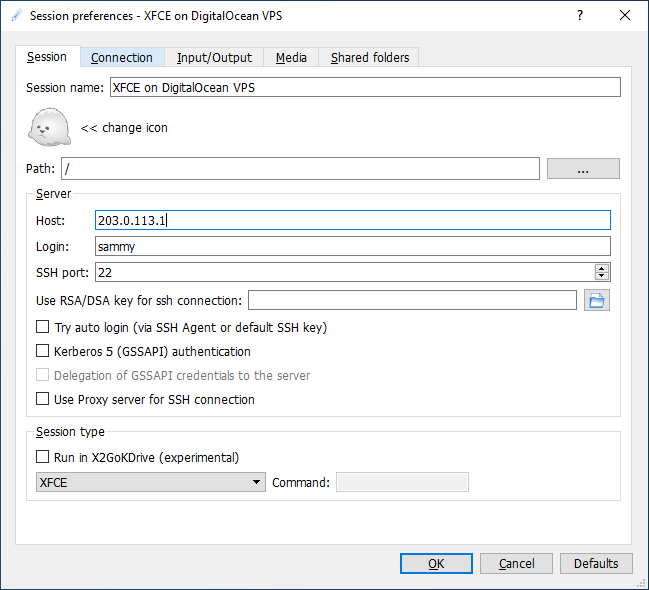Select the Session tab

[x=47, y=56]
